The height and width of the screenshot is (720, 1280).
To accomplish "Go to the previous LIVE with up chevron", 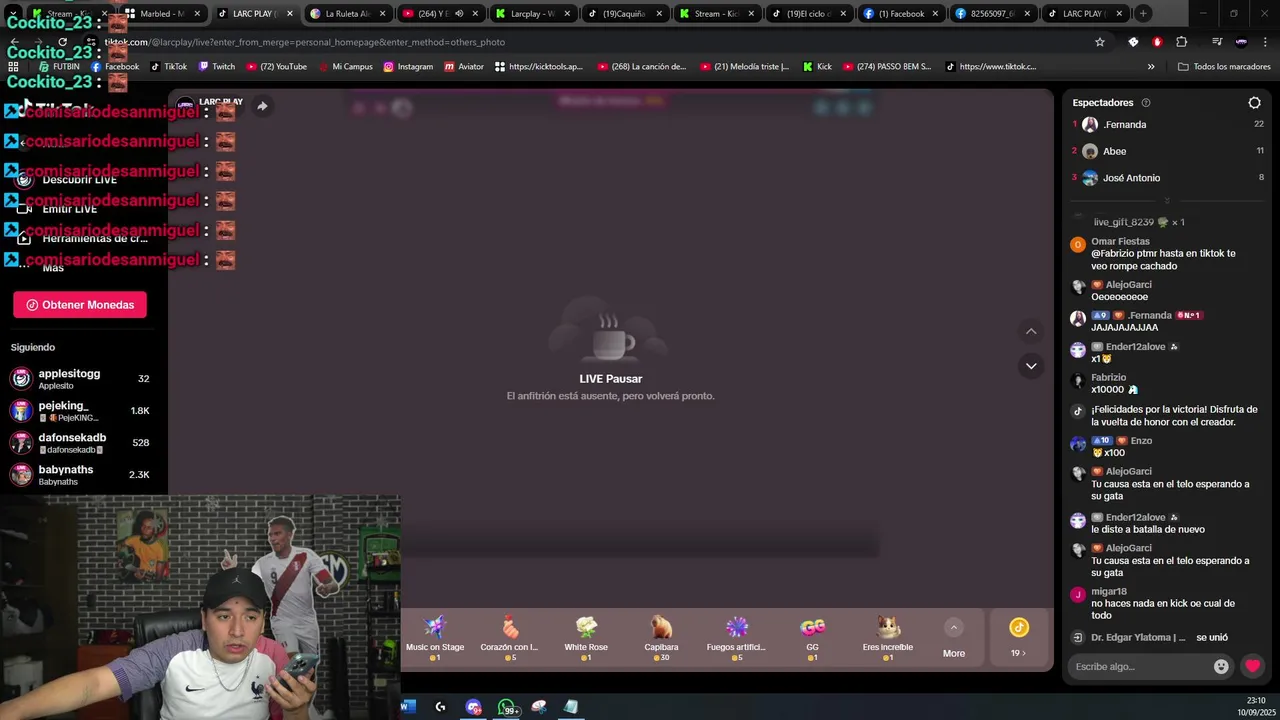I will coord(1031,331).
